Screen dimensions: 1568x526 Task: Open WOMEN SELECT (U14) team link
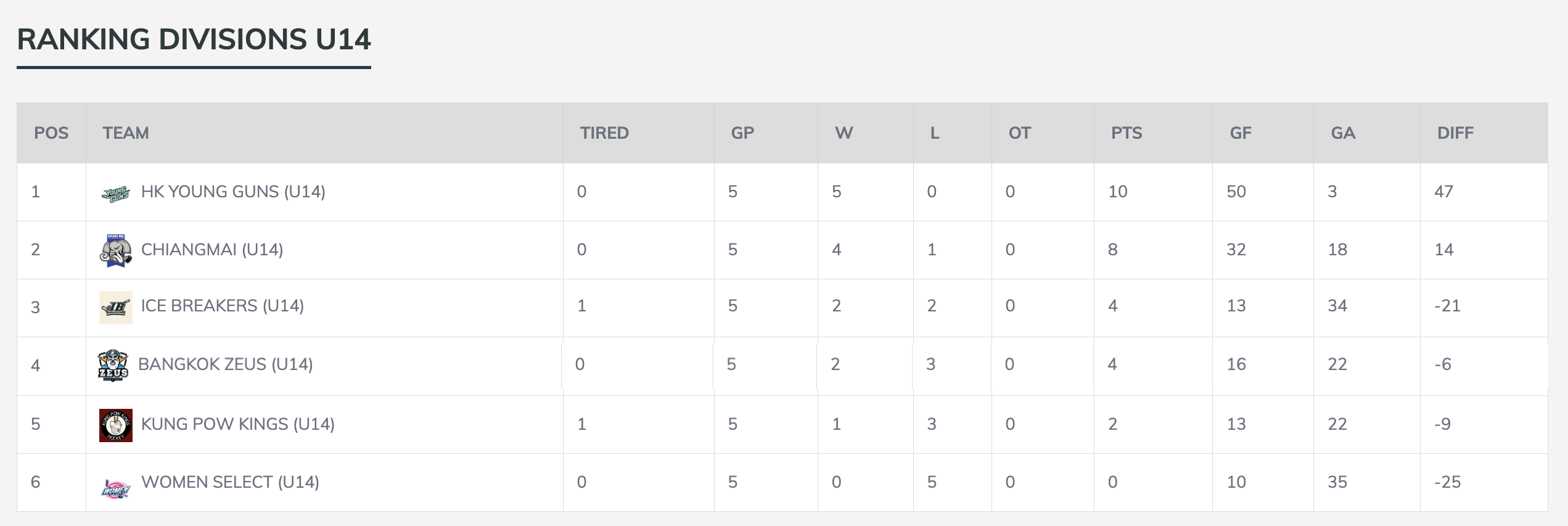click(230, 482)
